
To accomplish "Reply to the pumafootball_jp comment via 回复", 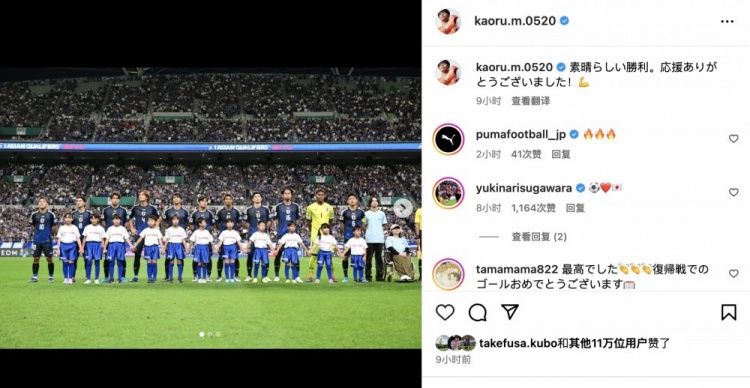I will tap(561, 155).
